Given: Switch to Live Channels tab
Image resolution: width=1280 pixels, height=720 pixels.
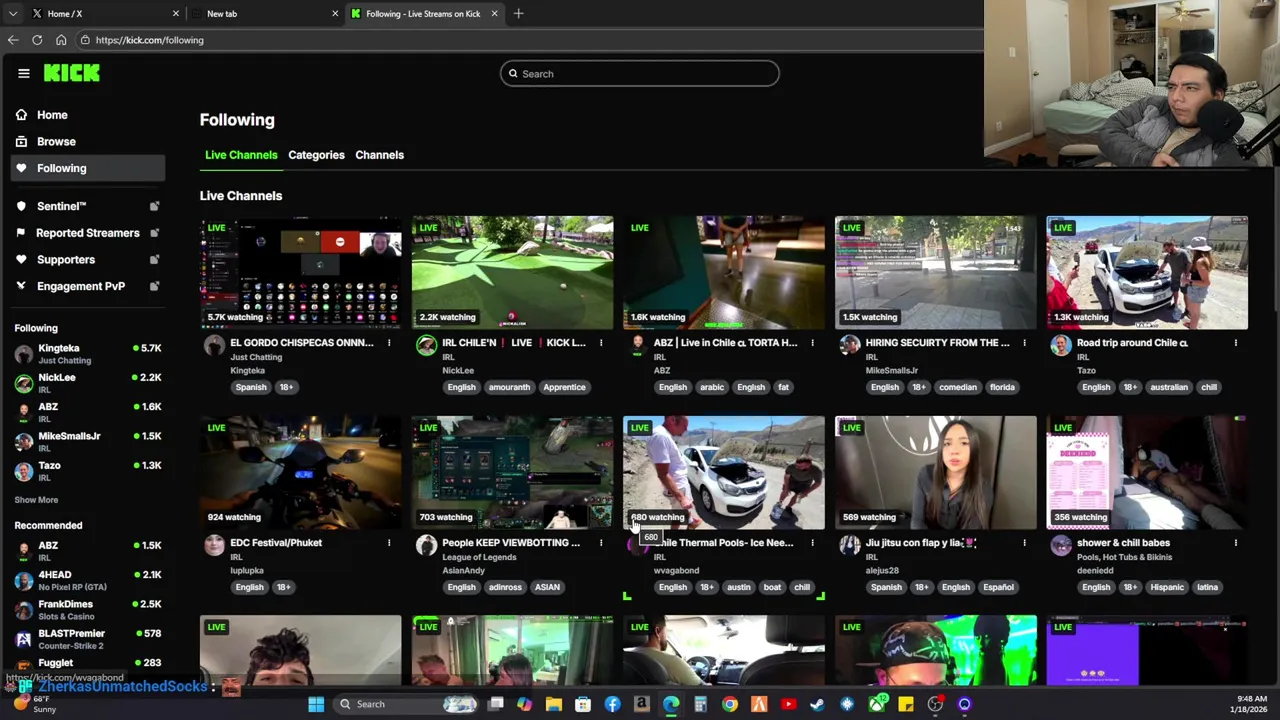Looking at the screenshot, I should coord(241,155).
